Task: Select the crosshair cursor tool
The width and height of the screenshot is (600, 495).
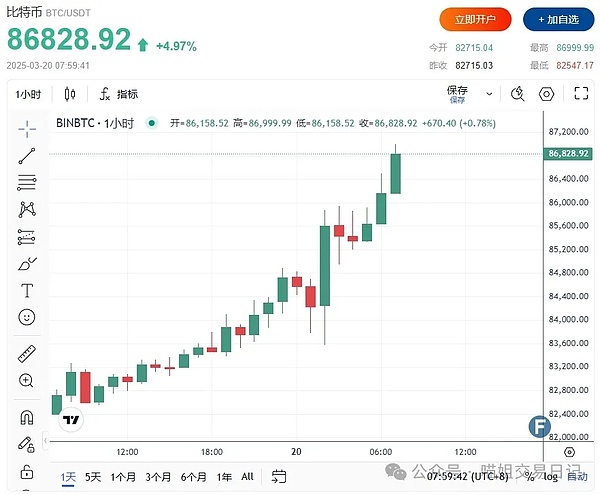Action: click(27, 129)
